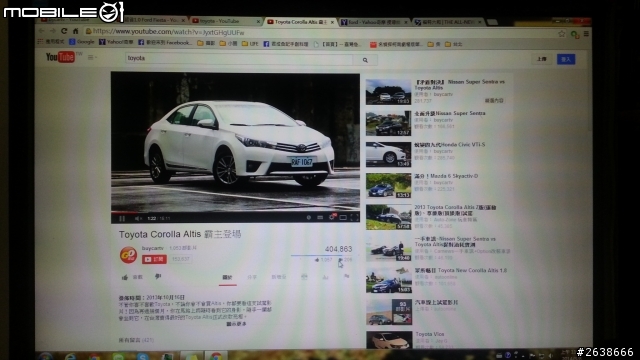Select the underlined About tab under the video

(x=227, y=278)
